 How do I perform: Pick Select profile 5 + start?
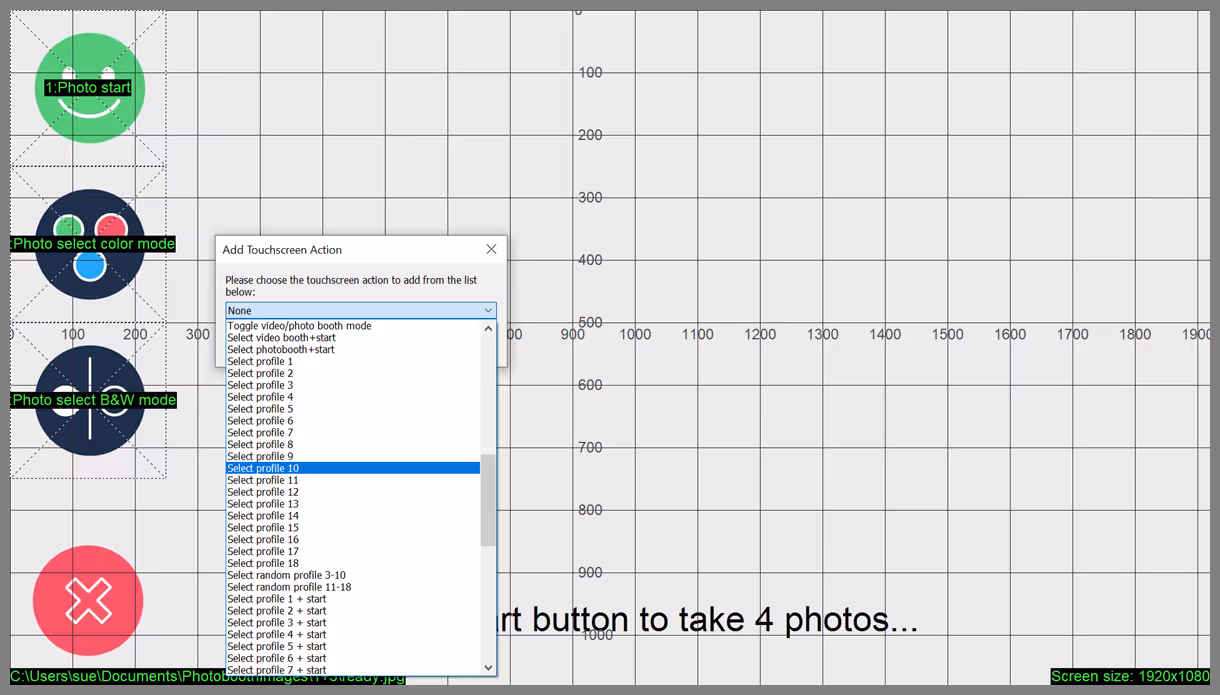353,647
